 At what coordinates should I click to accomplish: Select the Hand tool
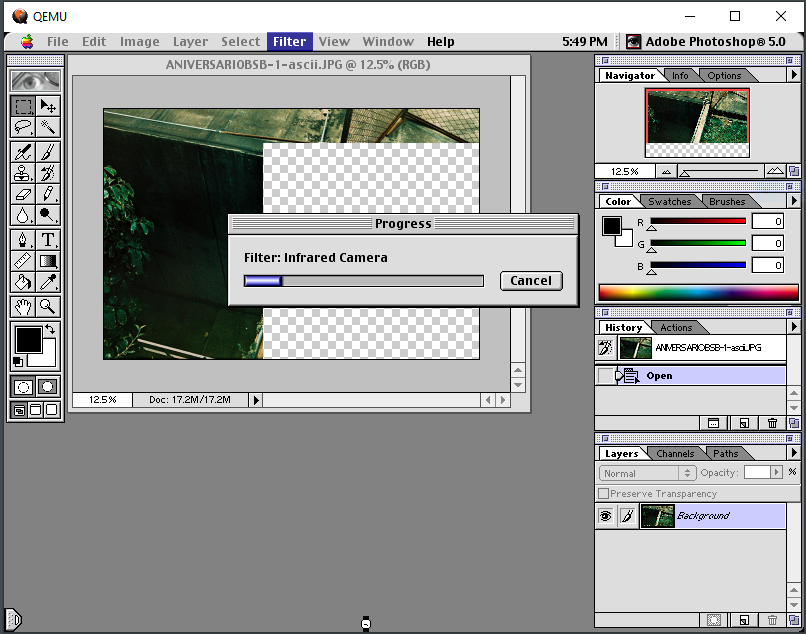pos(23,307)
